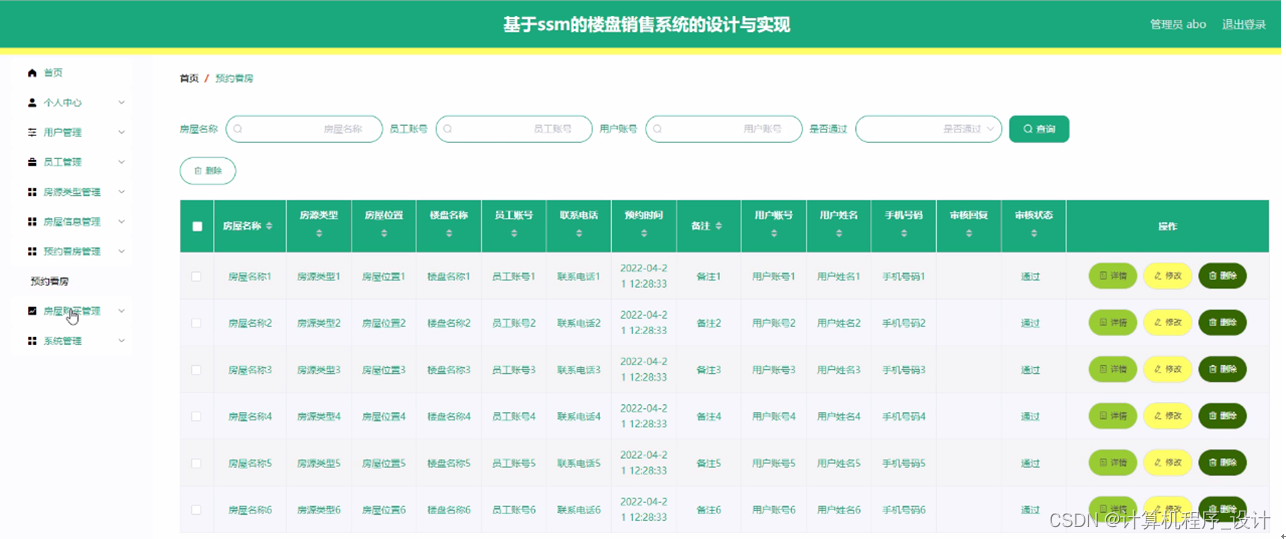Click the sort arrows under the 员工账号 column header
This screenshot has width=1286, height=539.
tap(514, 233)
